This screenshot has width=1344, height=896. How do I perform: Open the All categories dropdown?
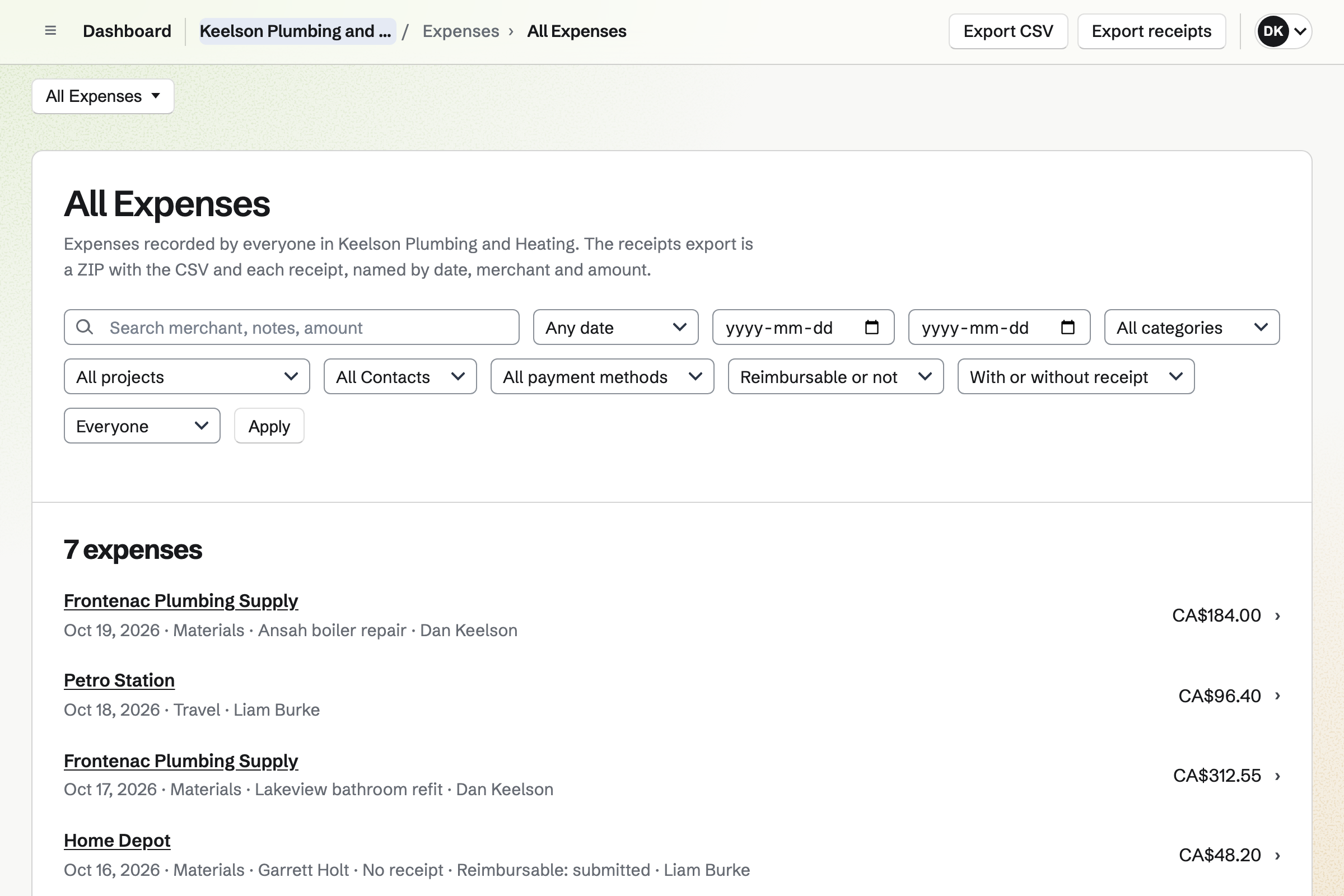1192,328
